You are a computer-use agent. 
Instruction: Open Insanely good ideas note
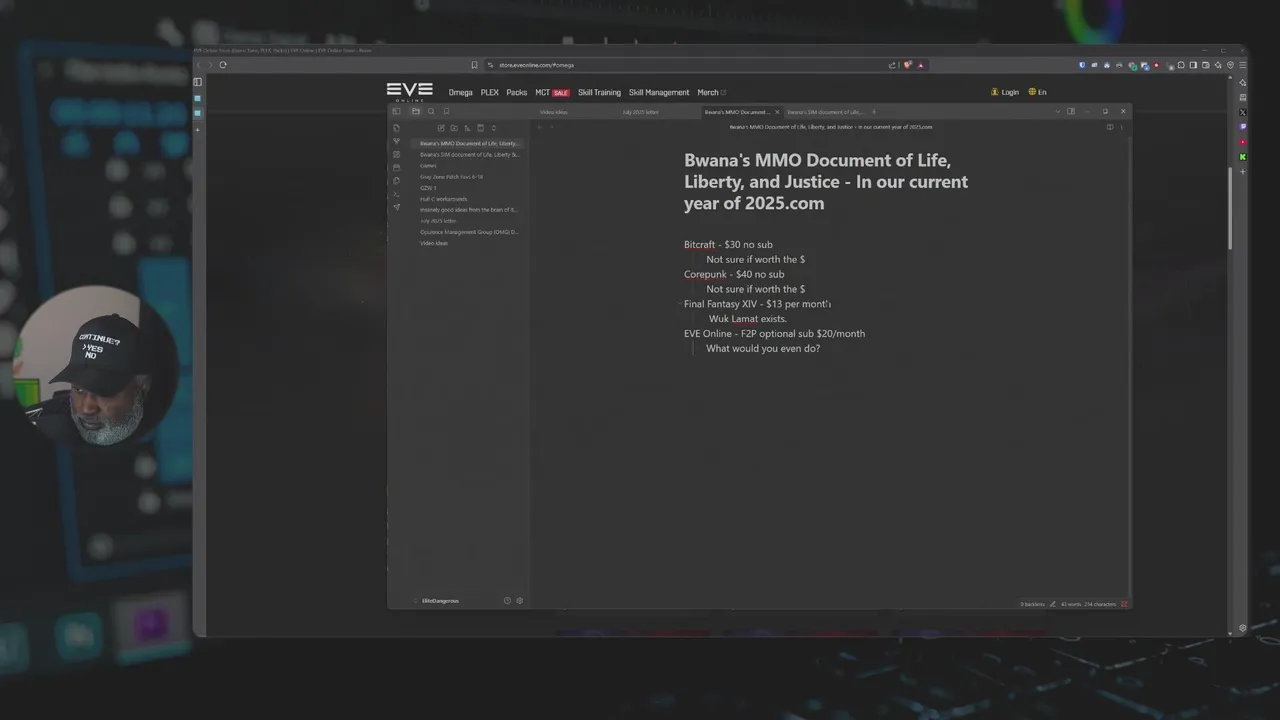pyautogui.click(x=468, y=210)
